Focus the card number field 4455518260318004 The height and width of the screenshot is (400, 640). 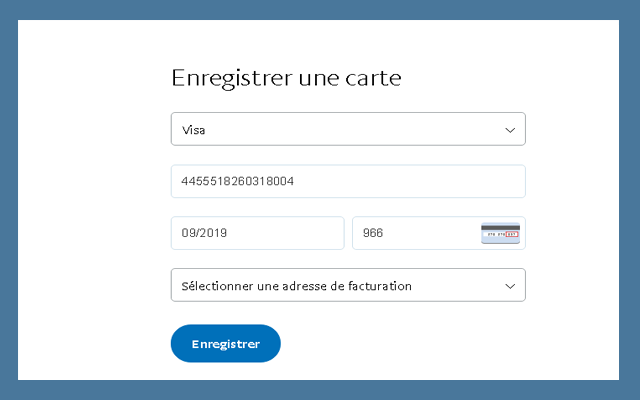coord(348,182)
